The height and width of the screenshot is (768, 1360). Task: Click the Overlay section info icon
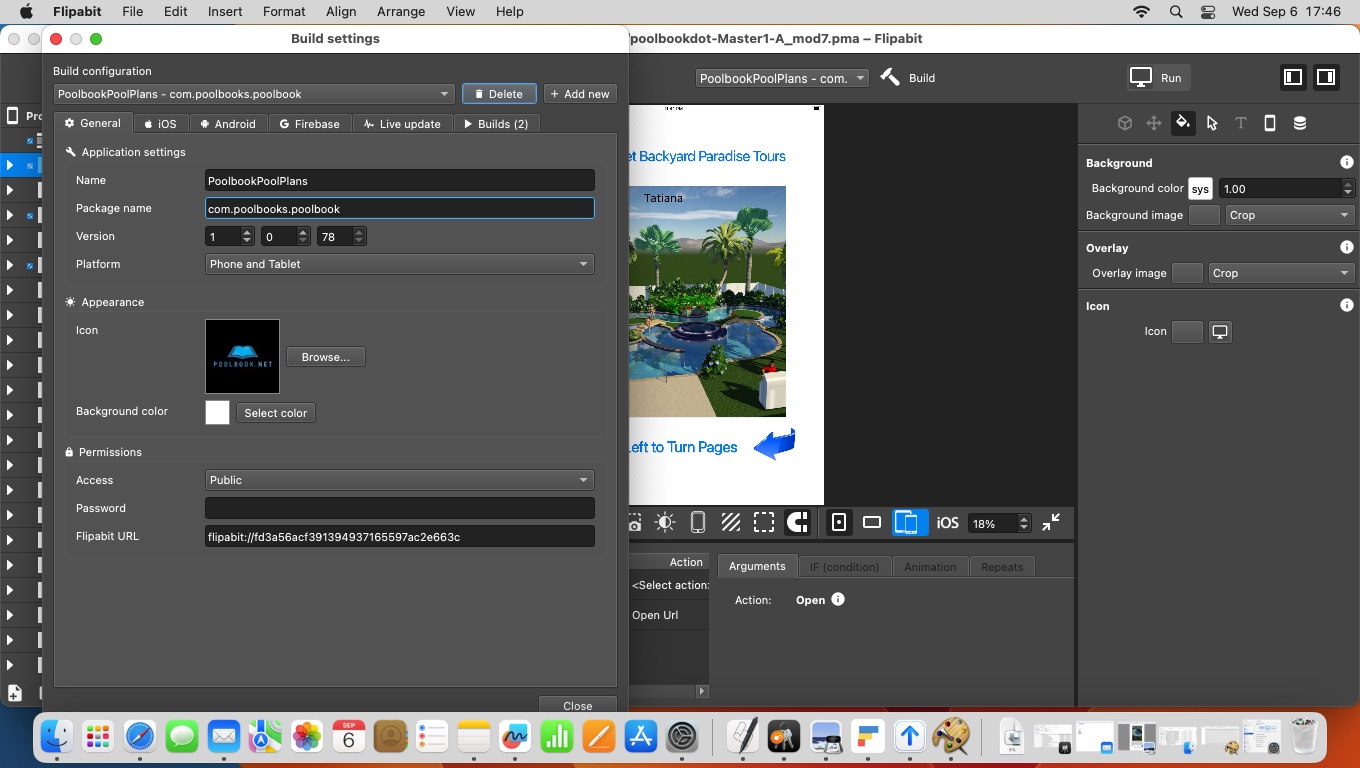[1347, 247]
